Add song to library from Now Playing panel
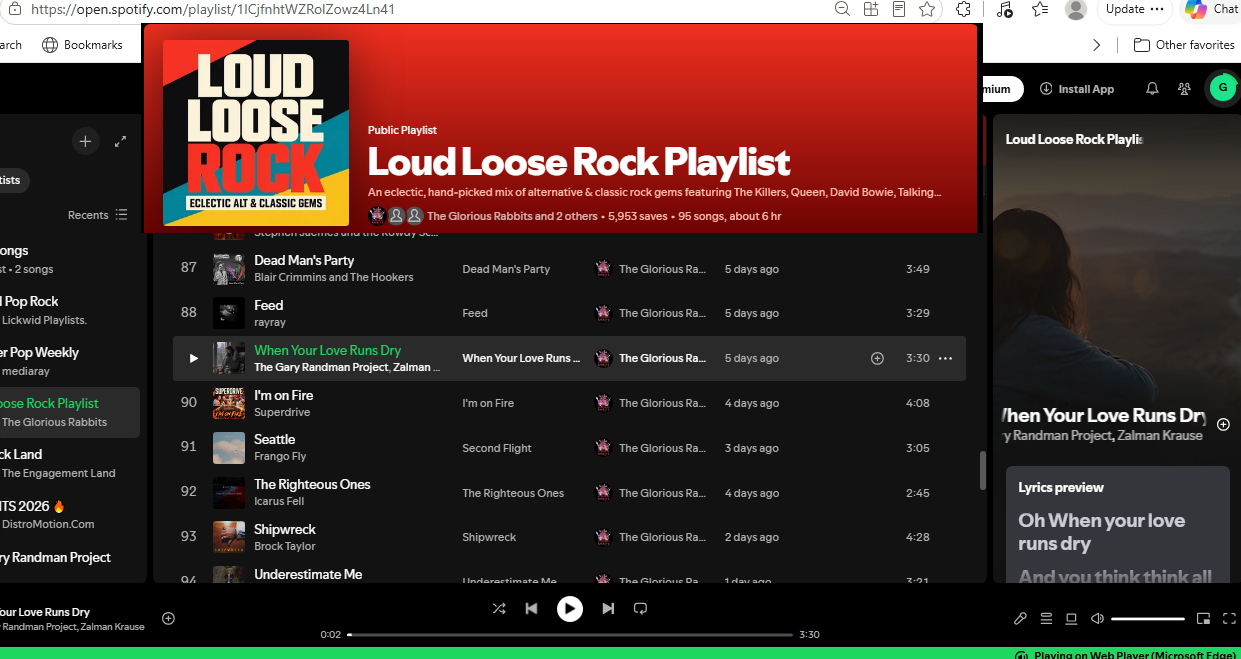Viewport: 1241px width, 659px height. click(1223, 424)
